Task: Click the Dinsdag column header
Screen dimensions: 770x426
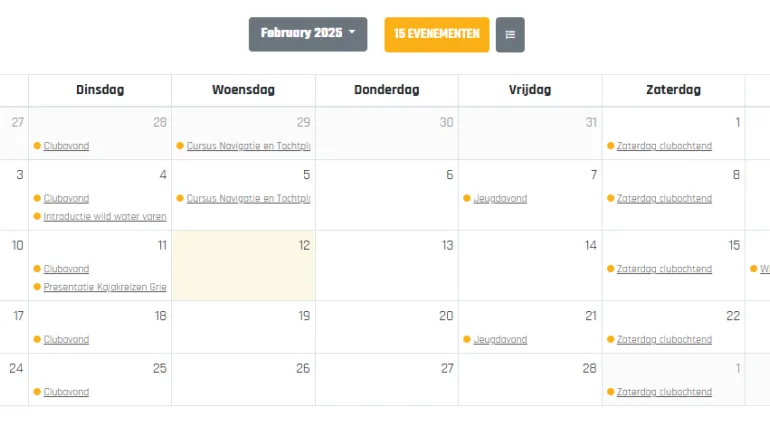Action: 100,90
